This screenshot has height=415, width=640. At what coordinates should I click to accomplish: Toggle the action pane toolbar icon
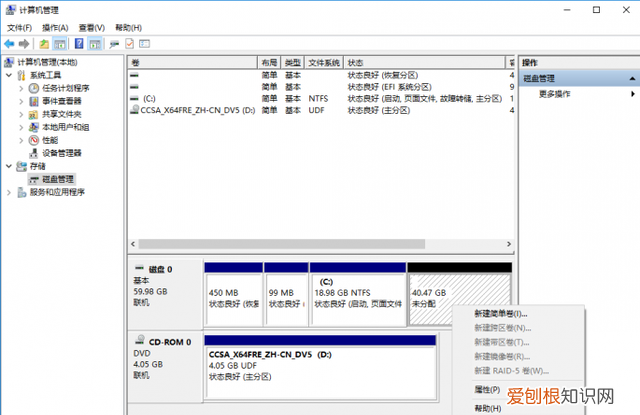coord(95,44)
